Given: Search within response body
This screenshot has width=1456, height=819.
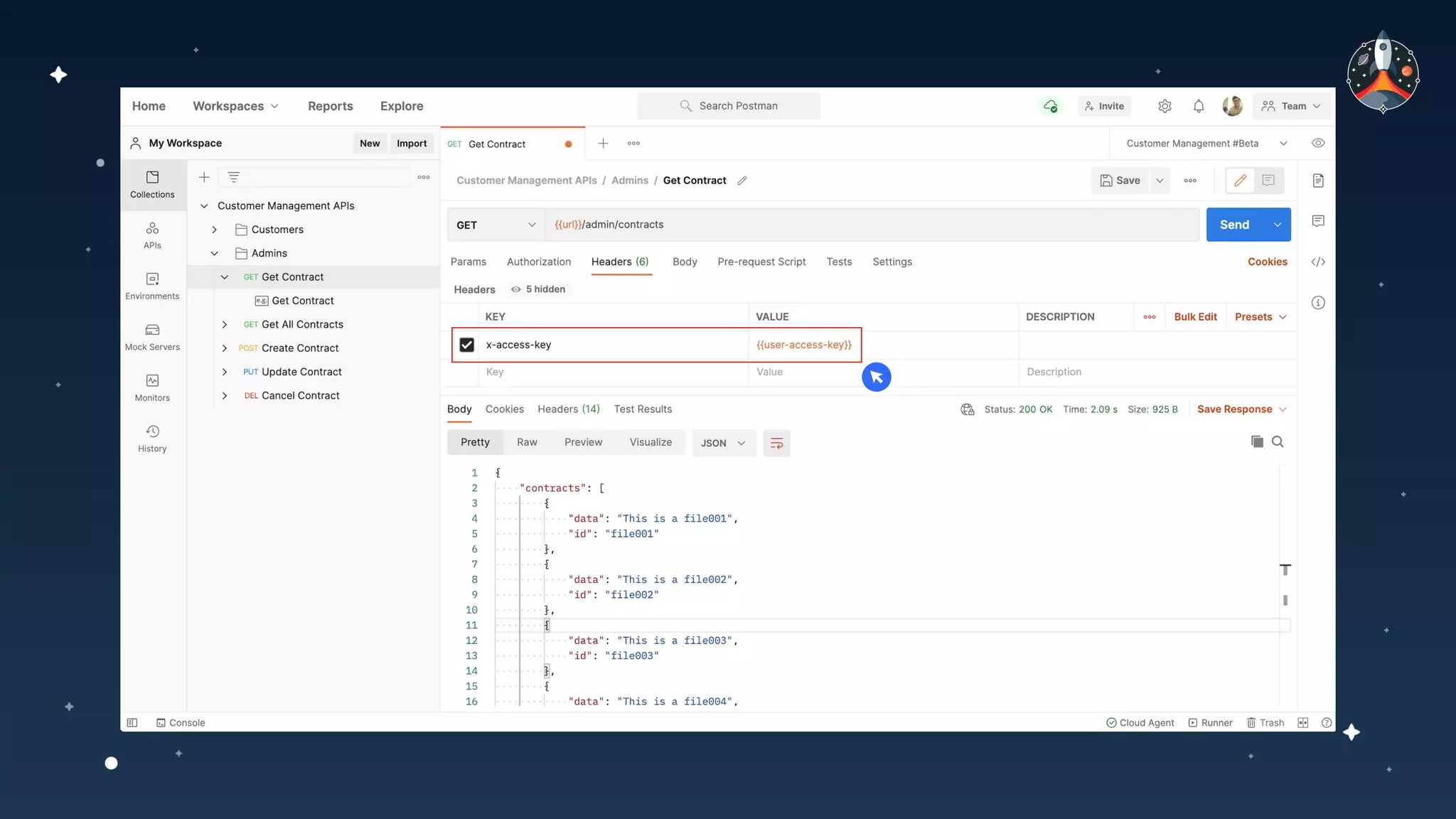Looking at the screenshot, I should coord(1278,441).
